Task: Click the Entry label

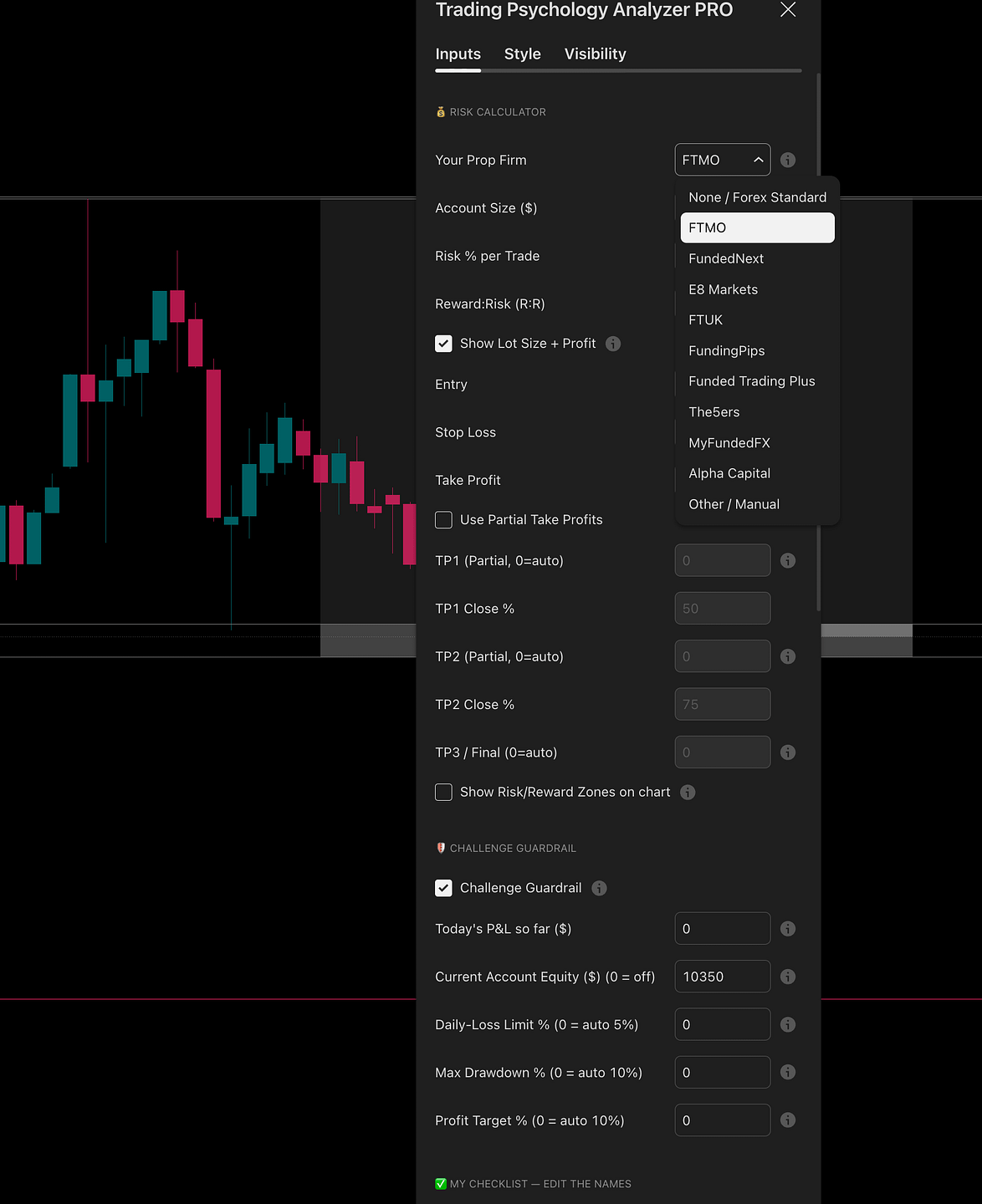Action: point(451,385)
